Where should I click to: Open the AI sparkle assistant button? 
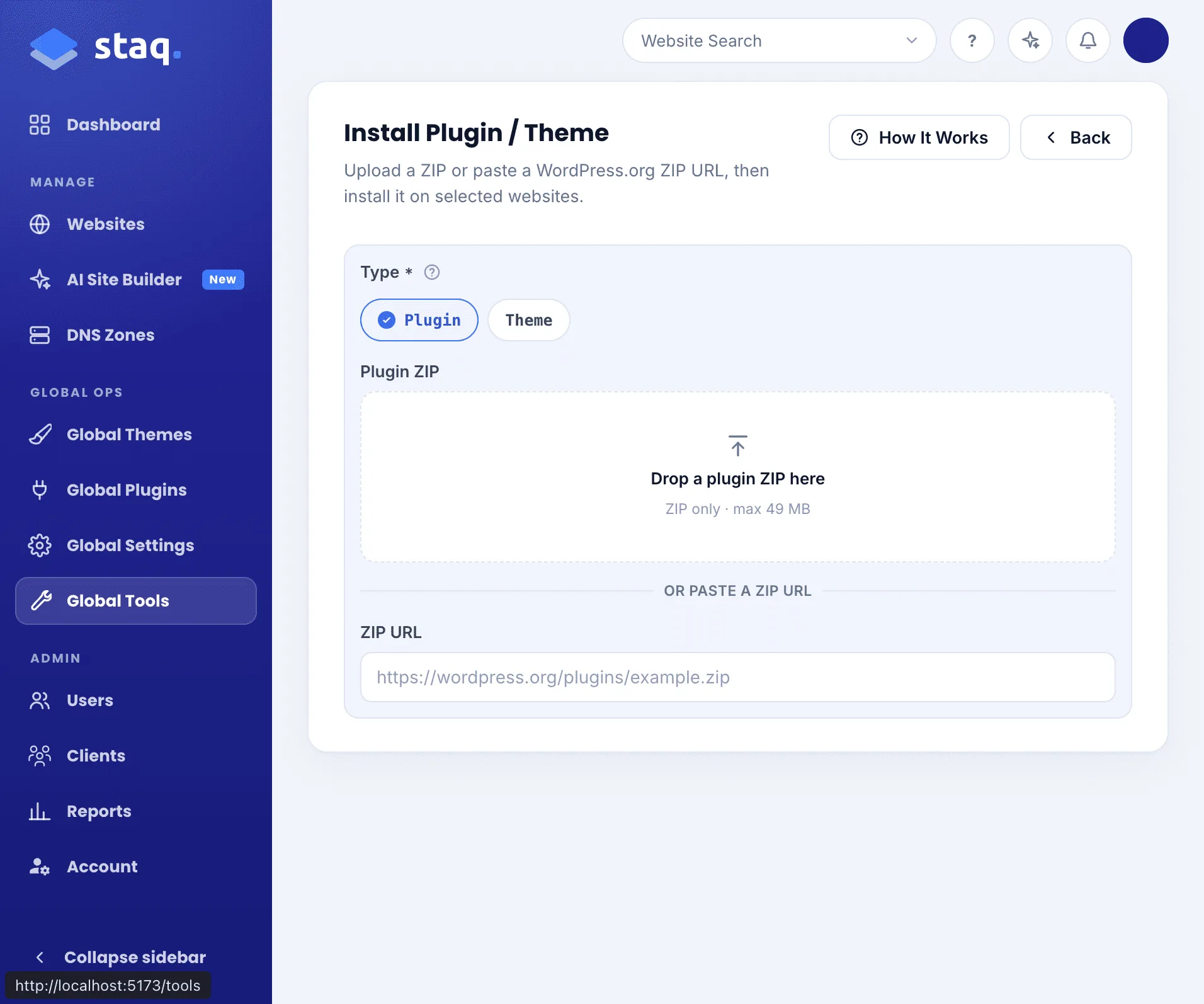(1030, 40)
